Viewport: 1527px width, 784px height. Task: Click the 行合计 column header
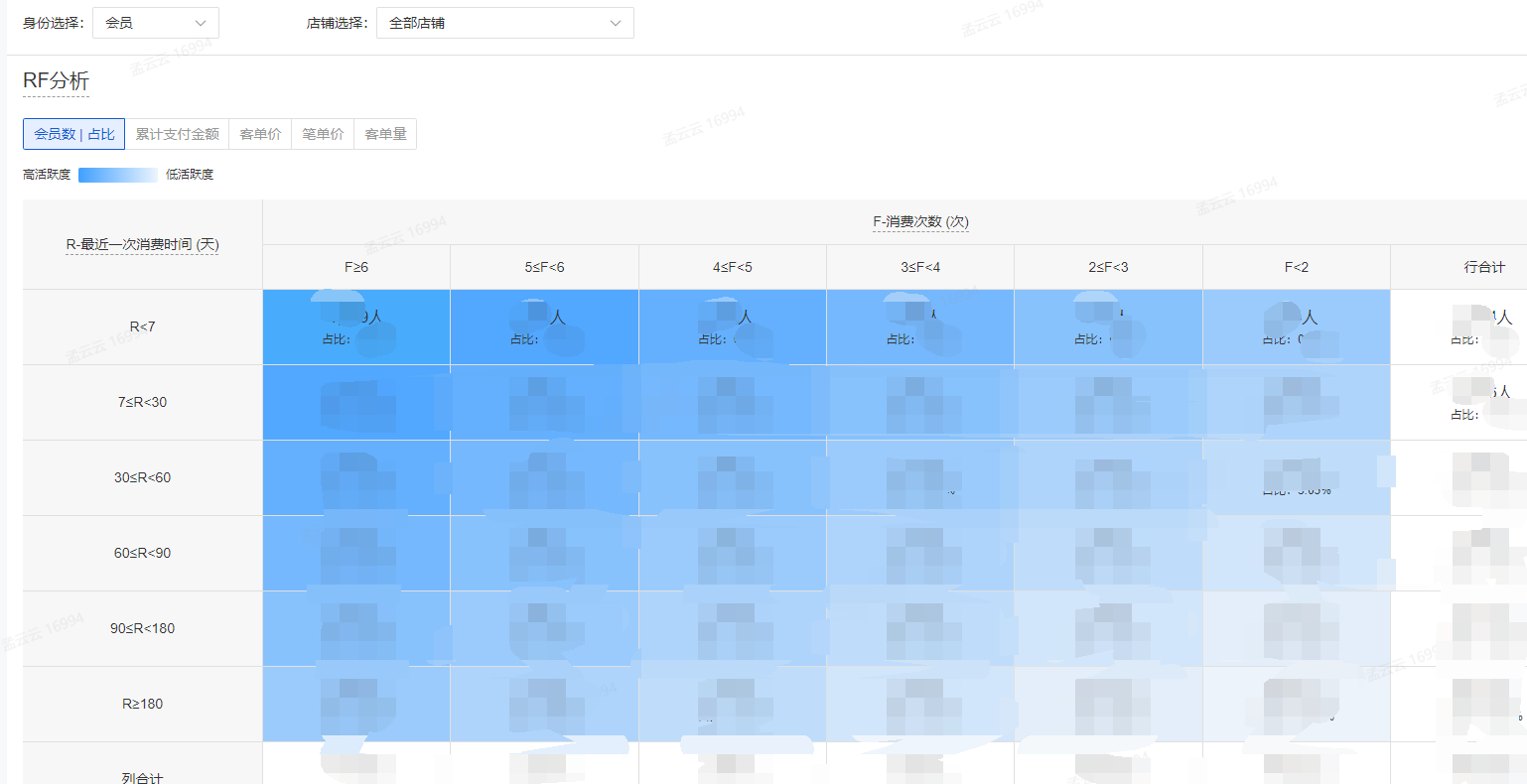point(1483,267)
